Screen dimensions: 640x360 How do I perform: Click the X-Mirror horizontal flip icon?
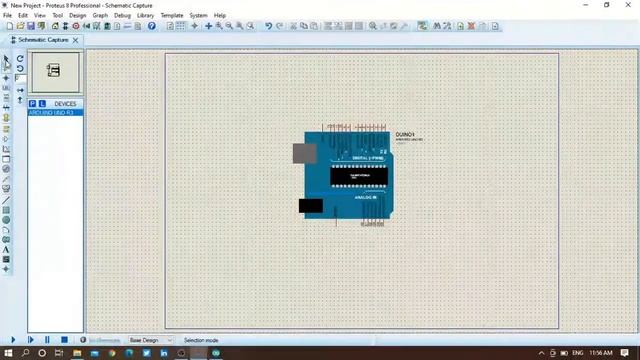point(20,90)
